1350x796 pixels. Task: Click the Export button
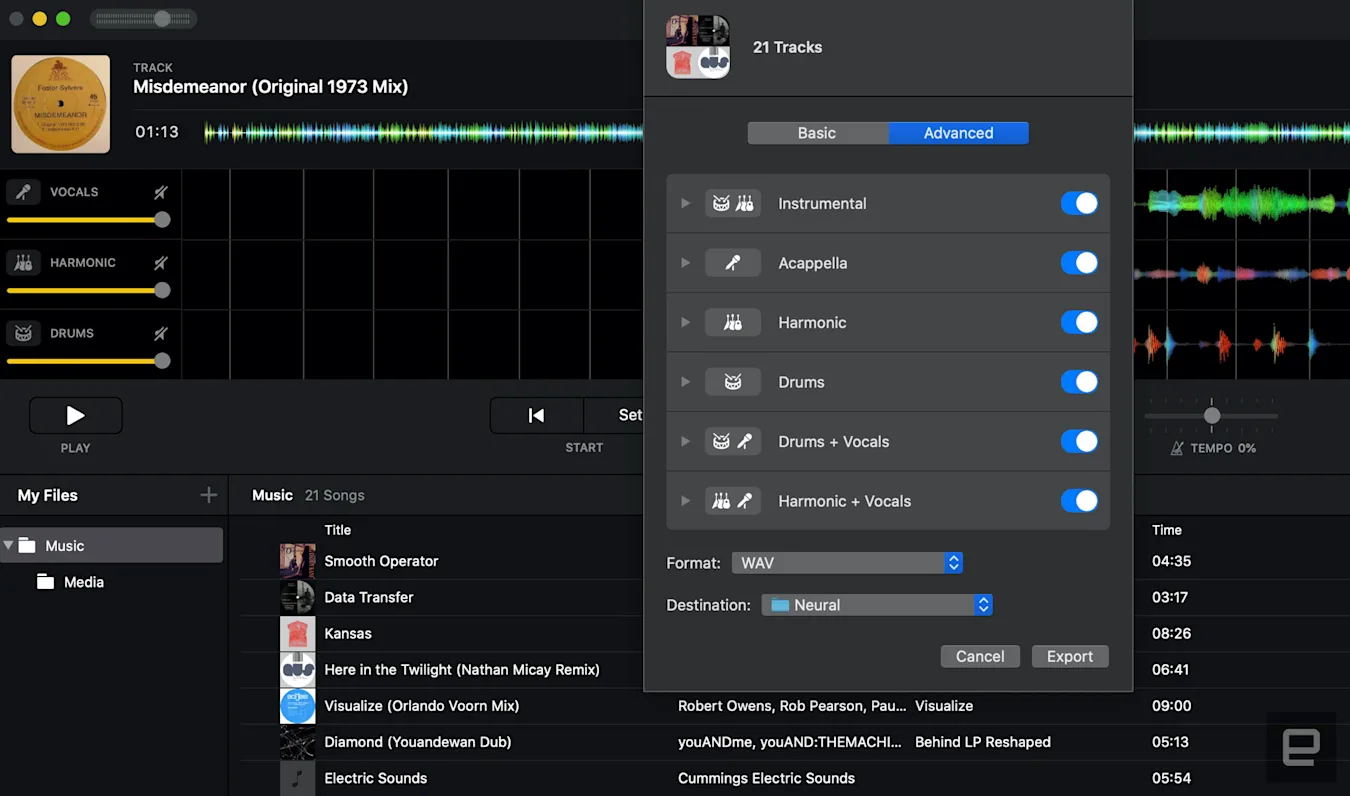tap(1069, 656)
